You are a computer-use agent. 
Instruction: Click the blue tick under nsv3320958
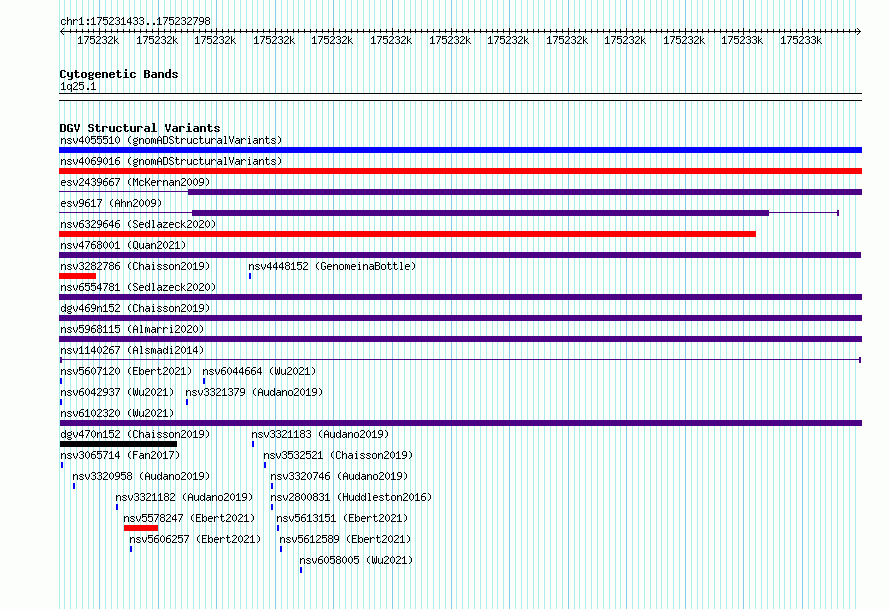click(x=74, y=486)
